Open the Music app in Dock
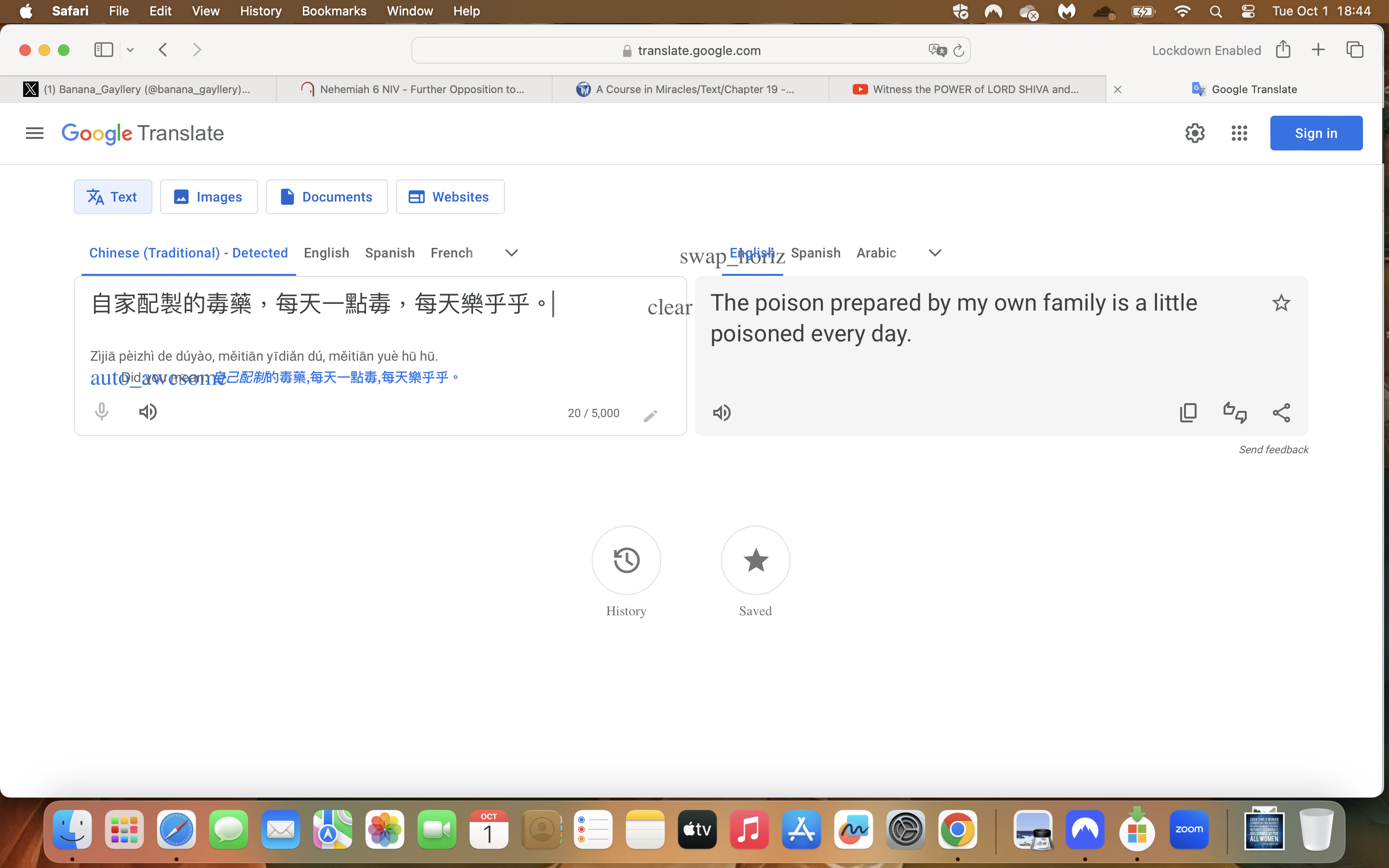The height and width of the screenshot is (868, 1389). [x=749, y=829]
